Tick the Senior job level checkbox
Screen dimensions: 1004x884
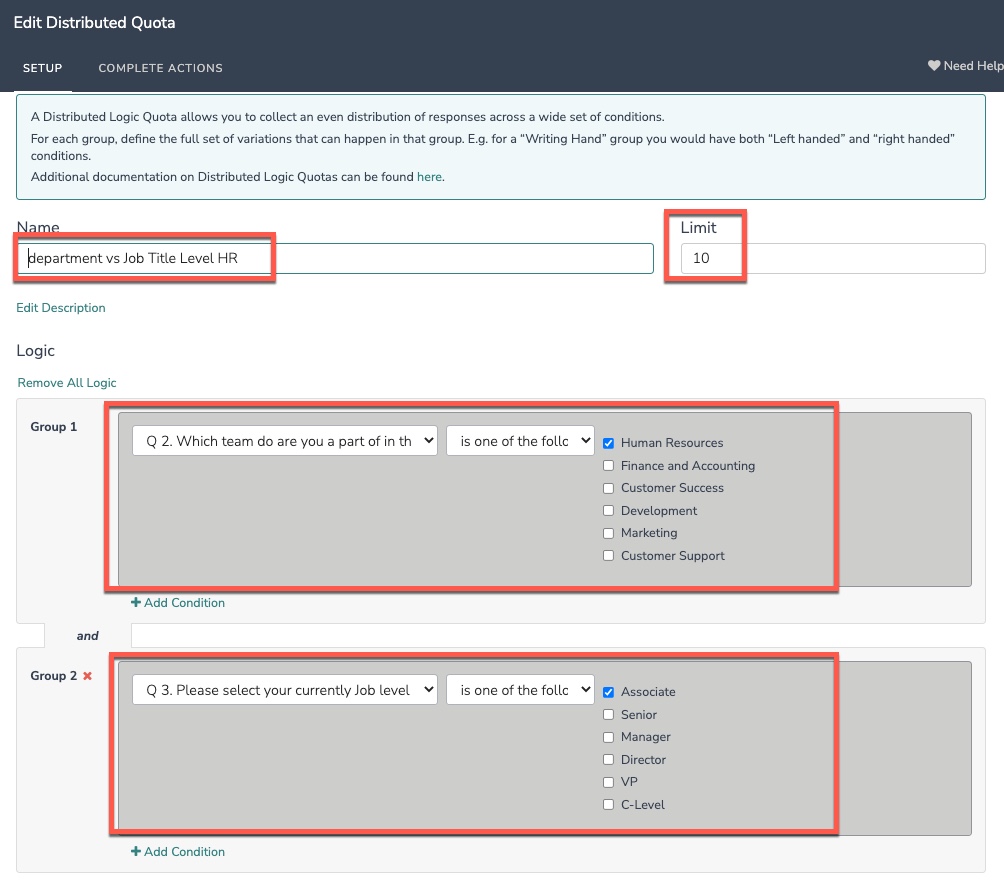click(x=608, y=715)
